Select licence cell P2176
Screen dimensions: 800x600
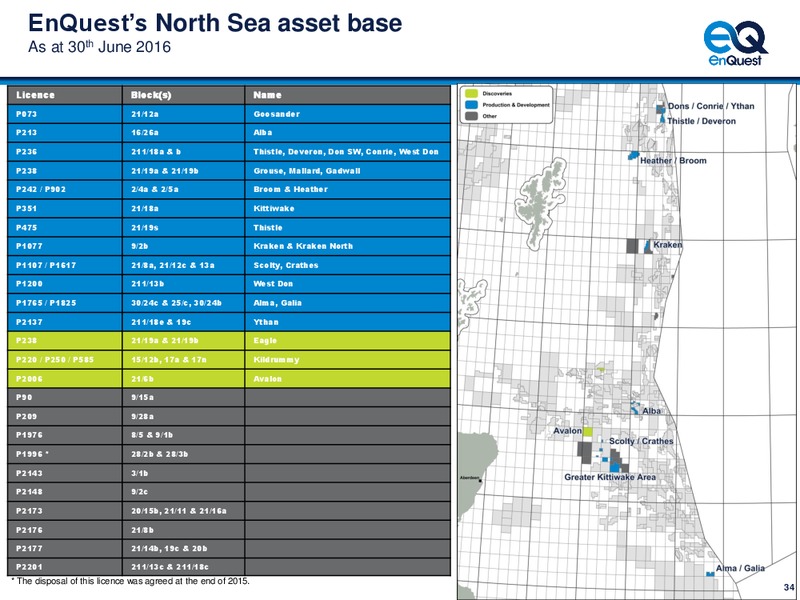(65, 530)
